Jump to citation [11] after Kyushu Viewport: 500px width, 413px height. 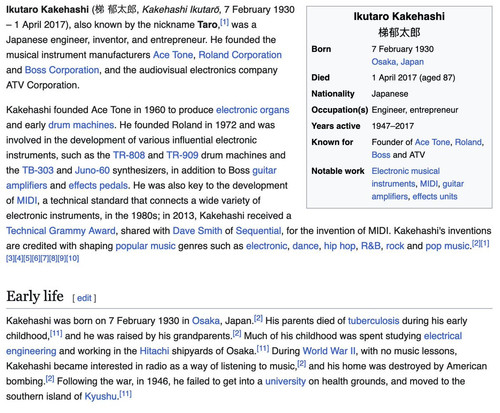tap(126, 394)
